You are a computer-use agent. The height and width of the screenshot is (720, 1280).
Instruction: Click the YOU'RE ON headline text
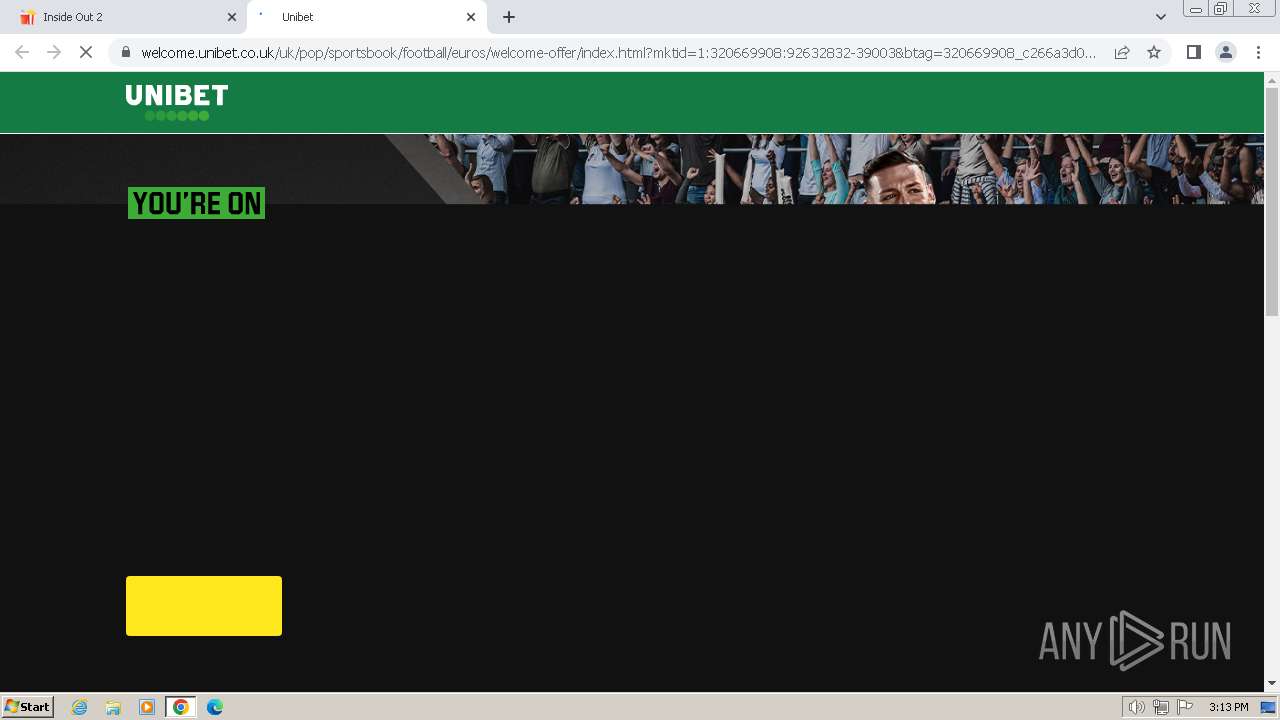click(x=196, y=203)
